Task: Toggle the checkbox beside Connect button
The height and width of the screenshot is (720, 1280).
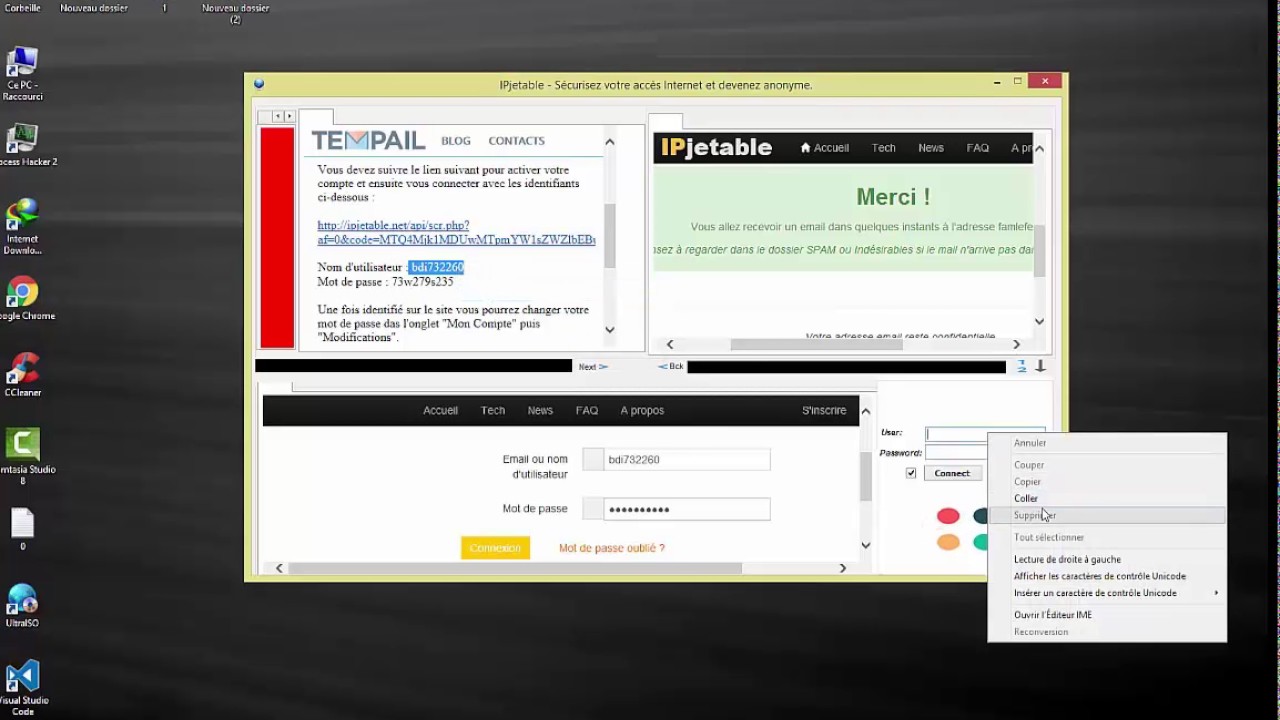Action: (911, 473)
